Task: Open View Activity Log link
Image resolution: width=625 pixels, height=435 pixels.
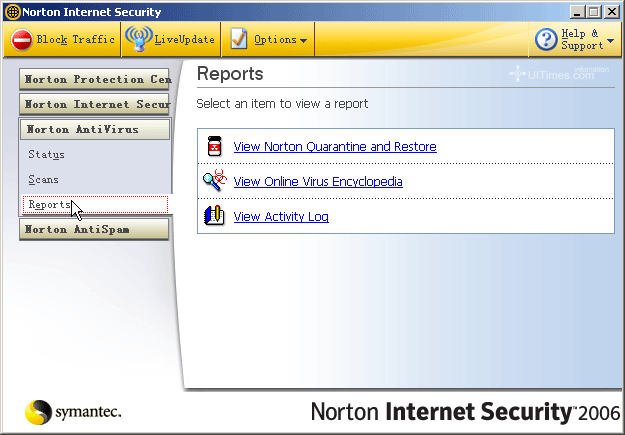Action: [281, 217]
